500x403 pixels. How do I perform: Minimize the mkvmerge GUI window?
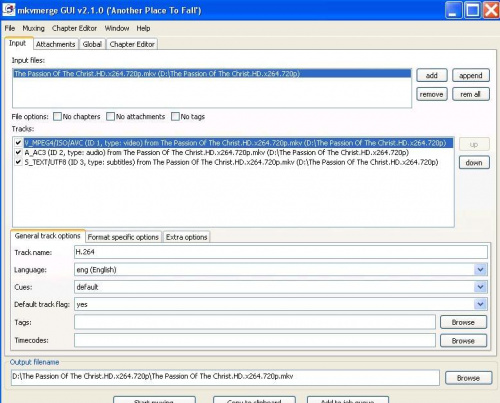(453, 10)
